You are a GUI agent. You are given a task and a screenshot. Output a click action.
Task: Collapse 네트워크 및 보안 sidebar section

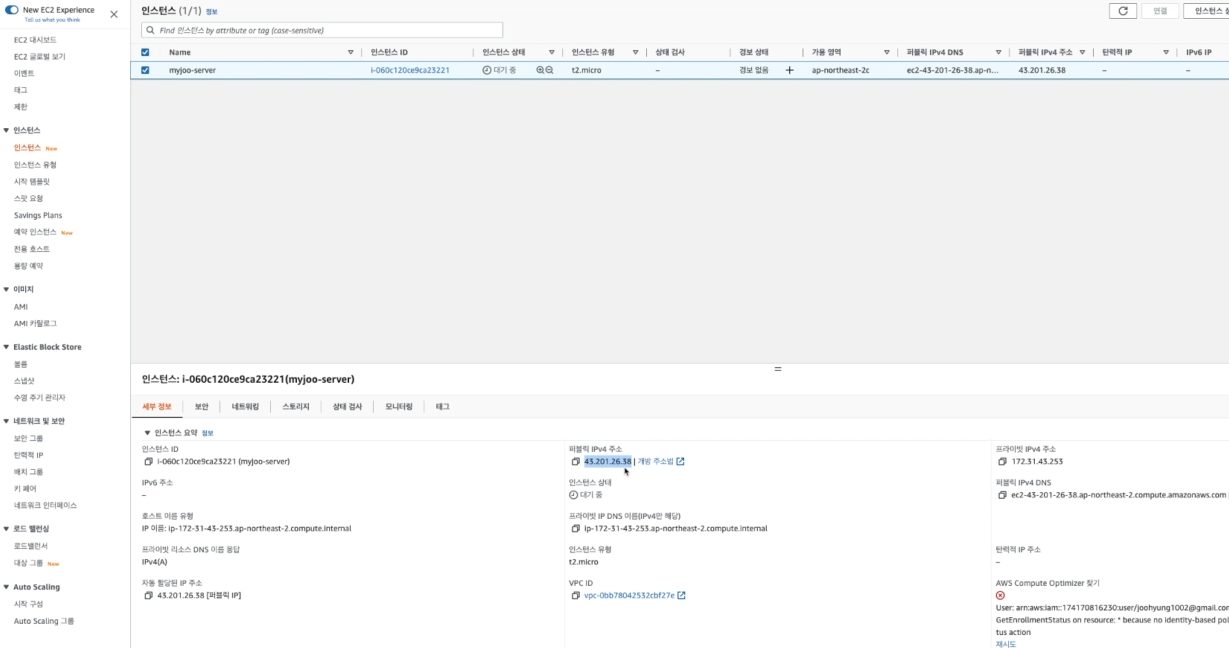(6, 421)
